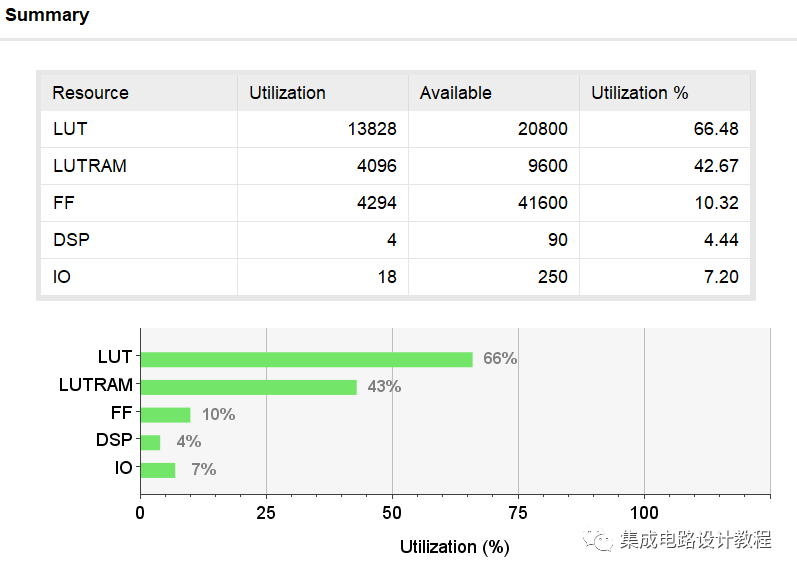797x574 pixels.
Task: Select the DSP row label in table
Action: click(x=71, y=239)
